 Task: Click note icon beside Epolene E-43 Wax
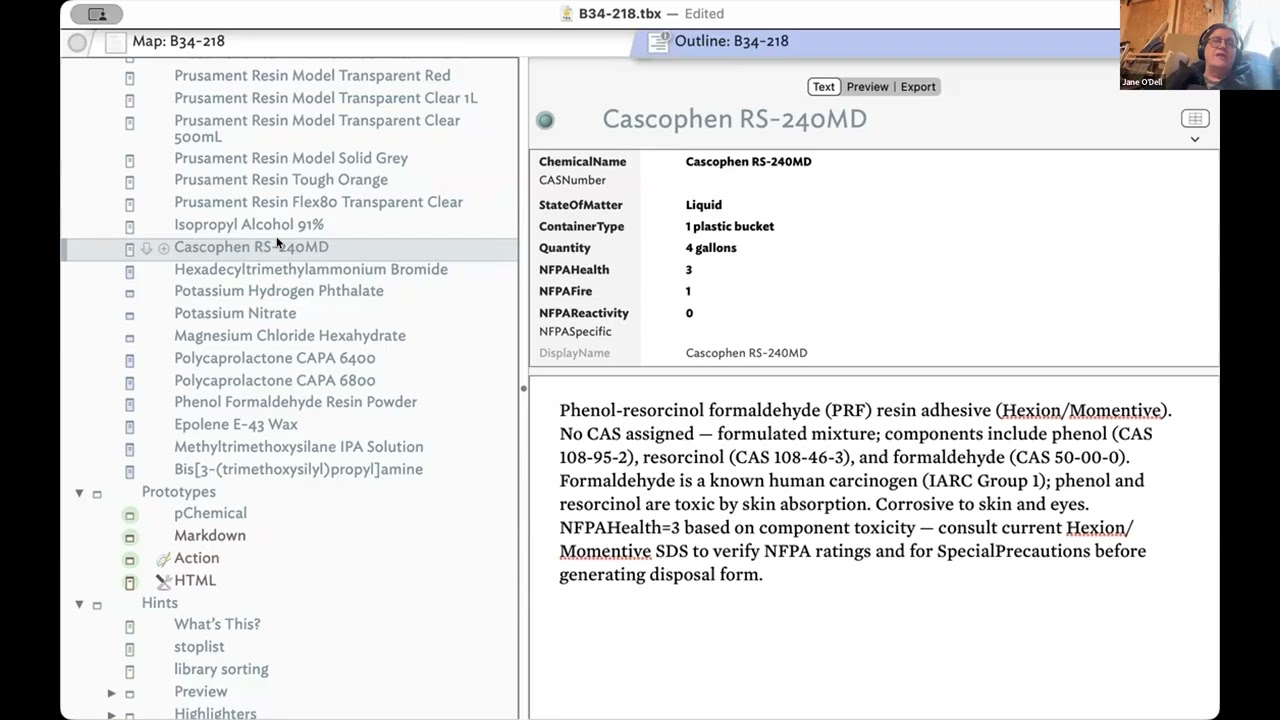point(129,426)
